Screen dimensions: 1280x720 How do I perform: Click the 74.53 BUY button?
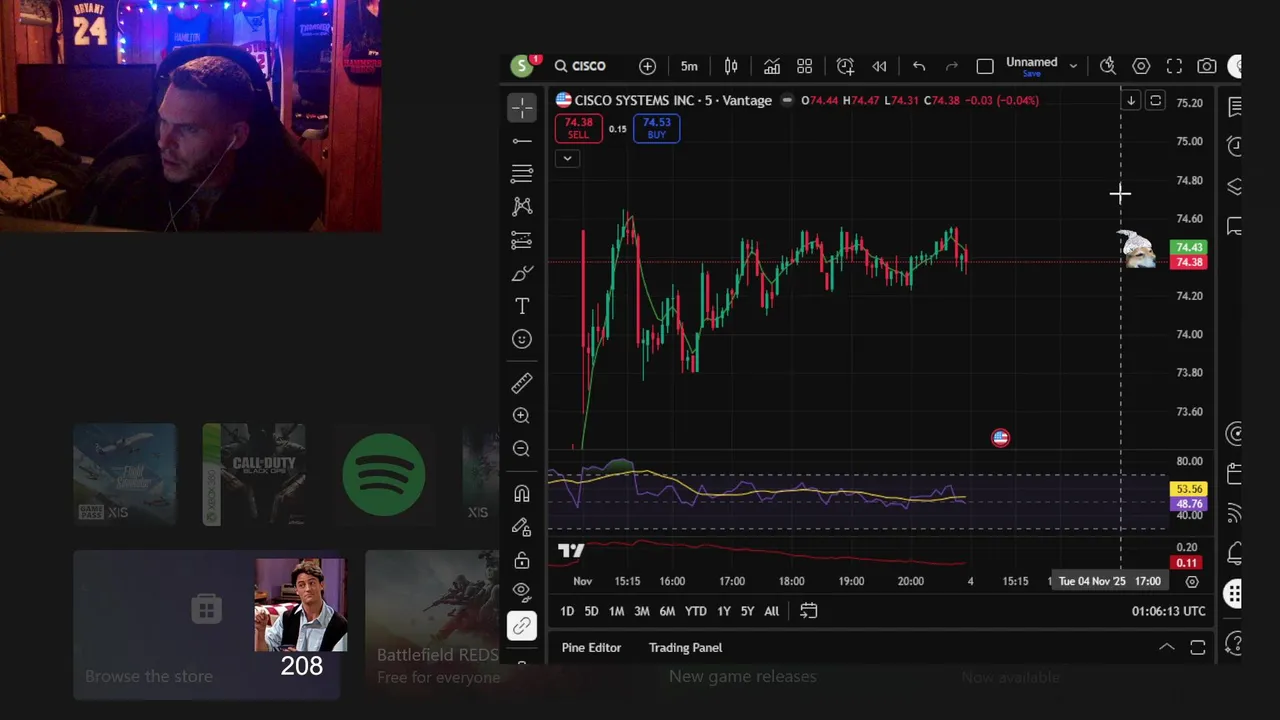click(x=656, y=128)
